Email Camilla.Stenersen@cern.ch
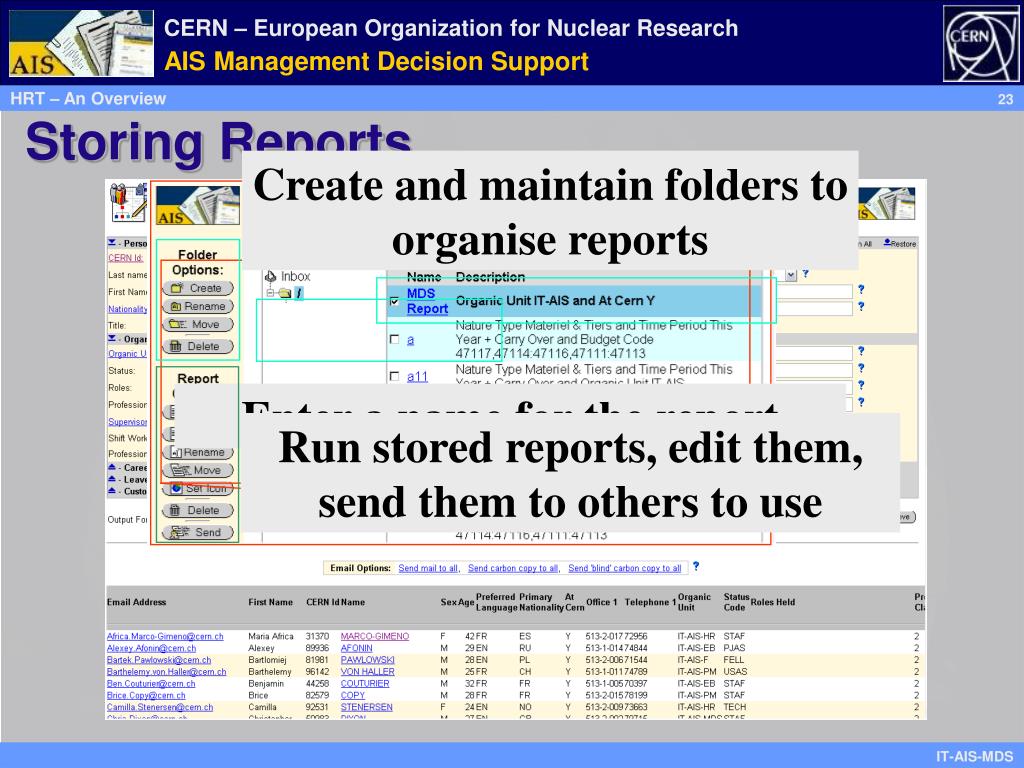 [160, 707]
